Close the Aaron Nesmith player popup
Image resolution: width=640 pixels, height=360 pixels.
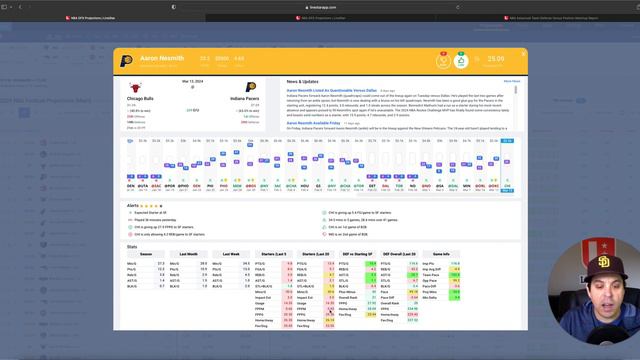coord(523,54)
